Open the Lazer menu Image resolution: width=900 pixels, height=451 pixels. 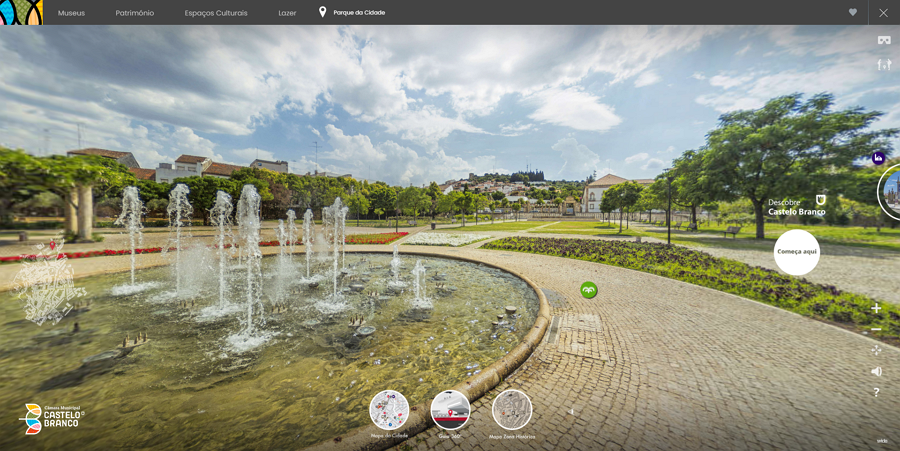[x=287, y=13]
